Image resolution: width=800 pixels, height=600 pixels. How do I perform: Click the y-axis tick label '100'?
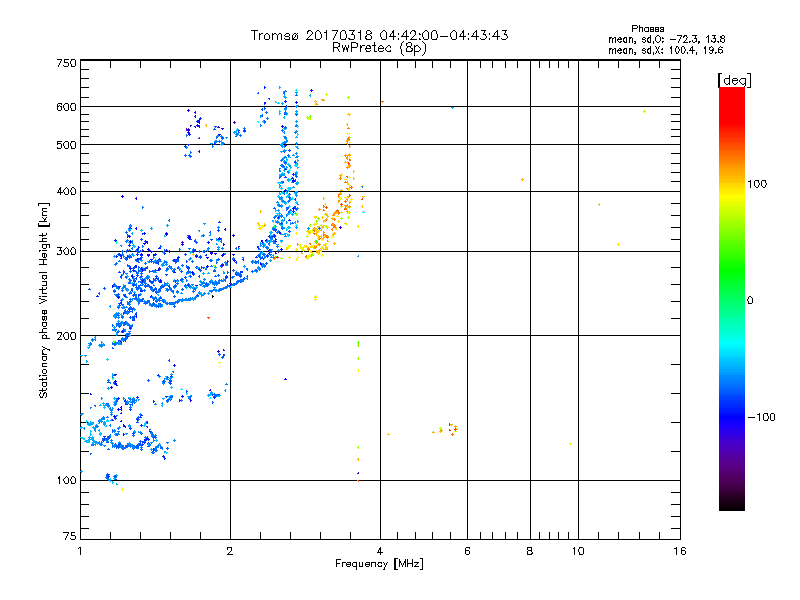tap(66, 481)
